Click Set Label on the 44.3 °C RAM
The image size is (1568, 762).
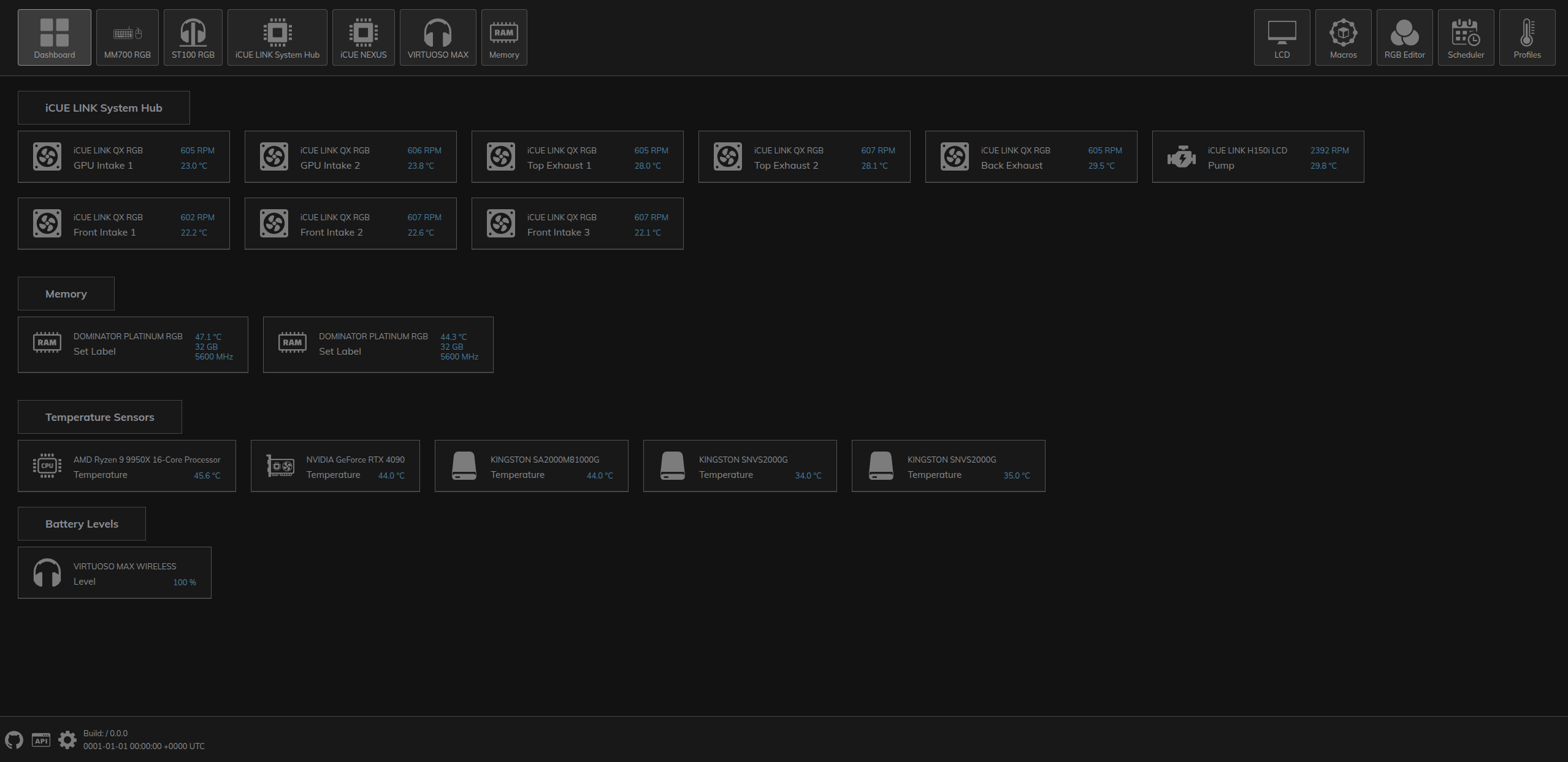click(340, 352)
